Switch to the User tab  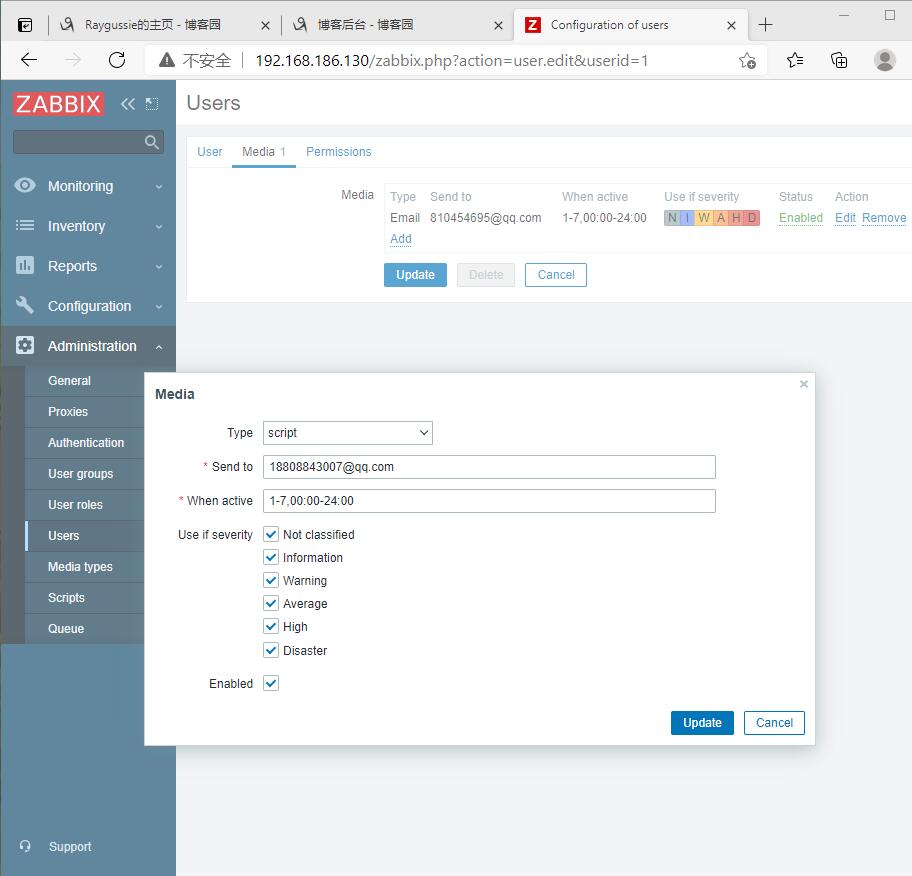point(209,152)
